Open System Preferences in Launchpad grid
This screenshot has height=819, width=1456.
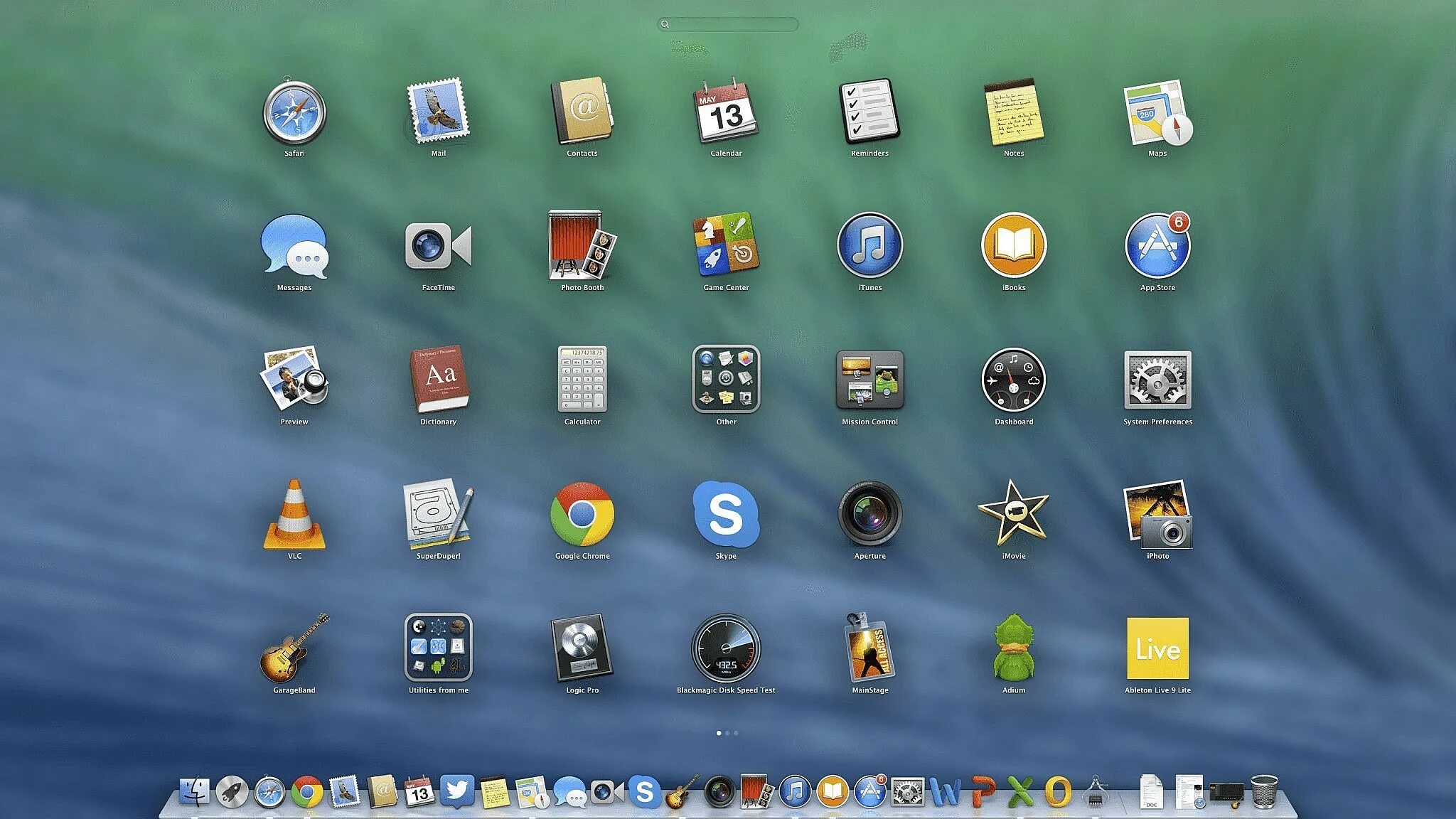pyautogui.click(x=1157, y=380)
